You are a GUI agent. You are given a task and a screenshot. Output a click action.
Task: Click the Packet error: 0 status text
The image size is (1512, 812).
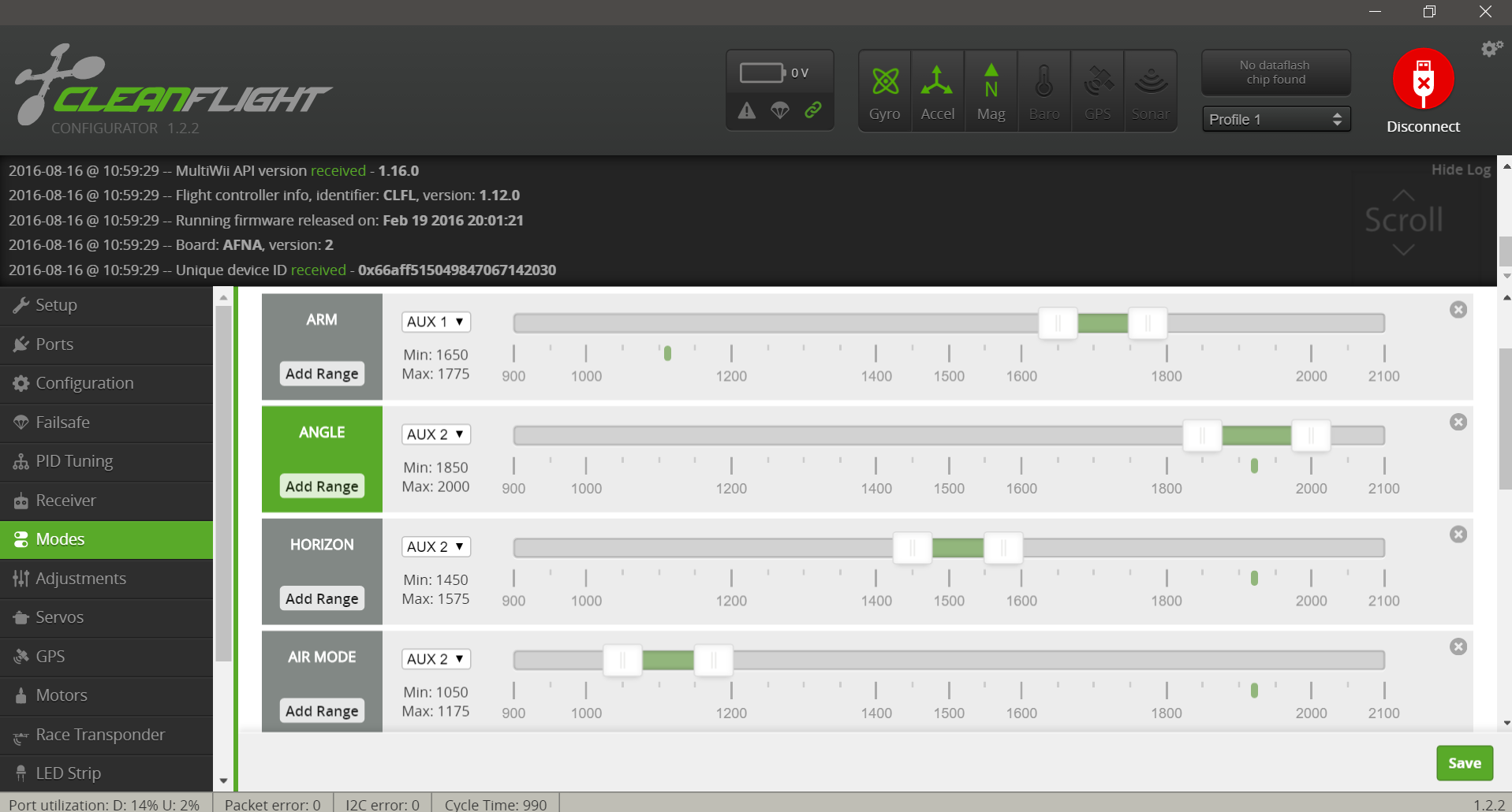point(273,804)
